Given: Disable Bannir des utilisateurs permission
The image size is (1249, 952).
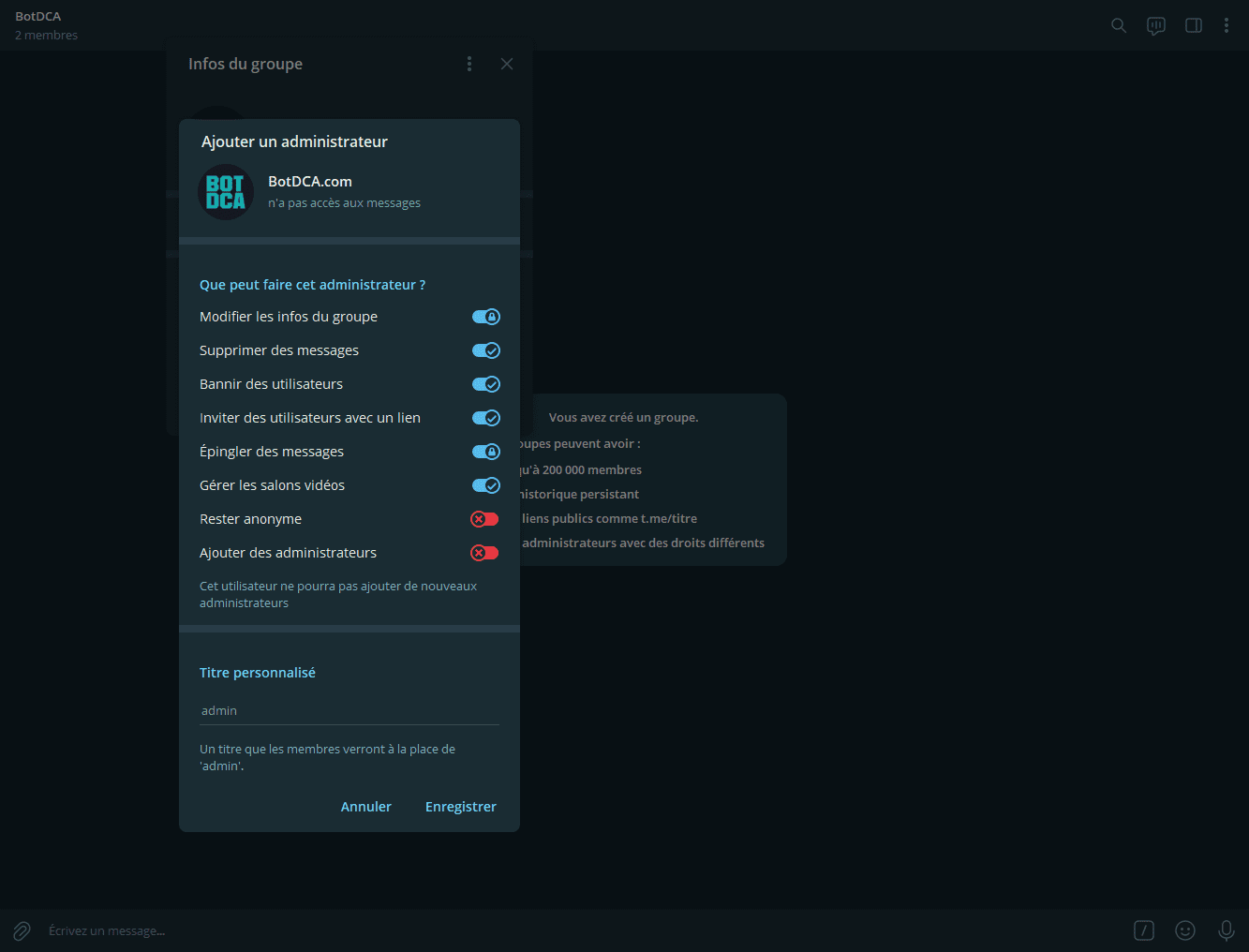Looking at the screenshot, I should [x=485, y=384].
